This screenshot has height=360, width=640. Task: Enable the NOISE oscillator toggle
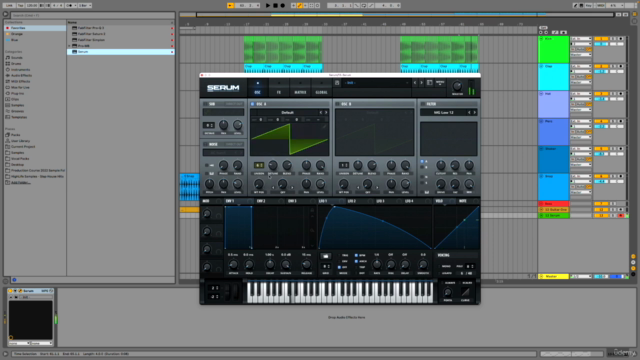pyautogui.click(x=205, y=144)
